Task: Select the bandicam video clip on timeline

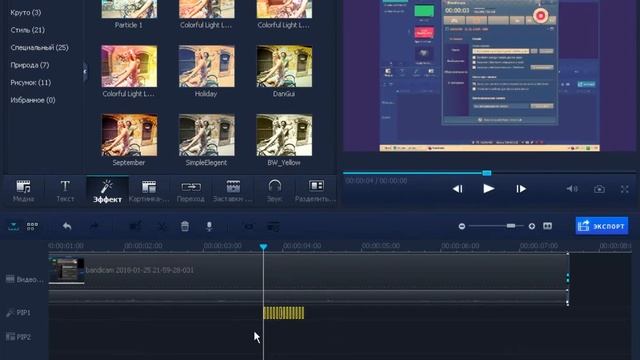Action: coord(309,270)
